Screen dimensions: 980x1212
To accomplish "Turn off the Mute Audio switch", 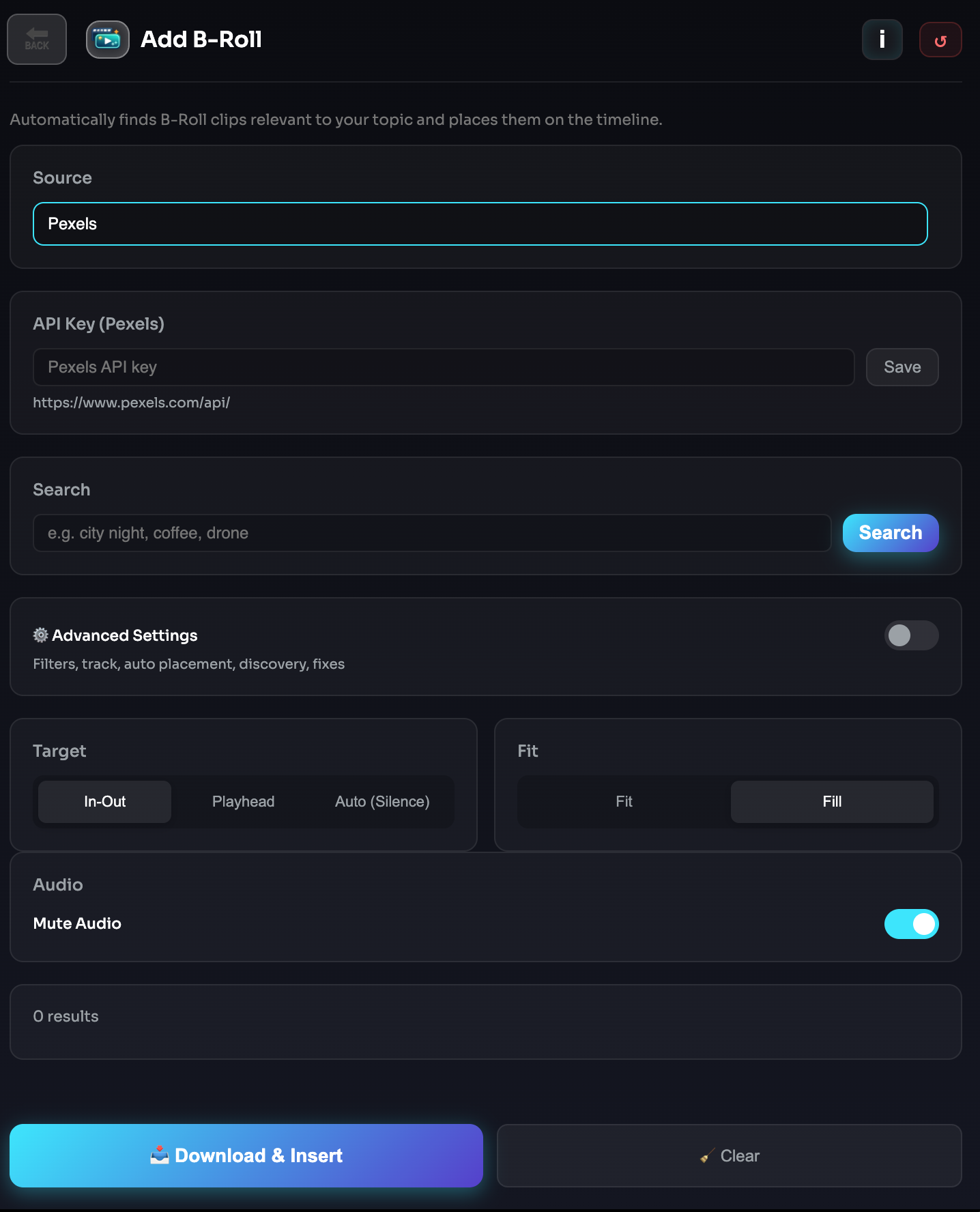I will pos(911,924).
